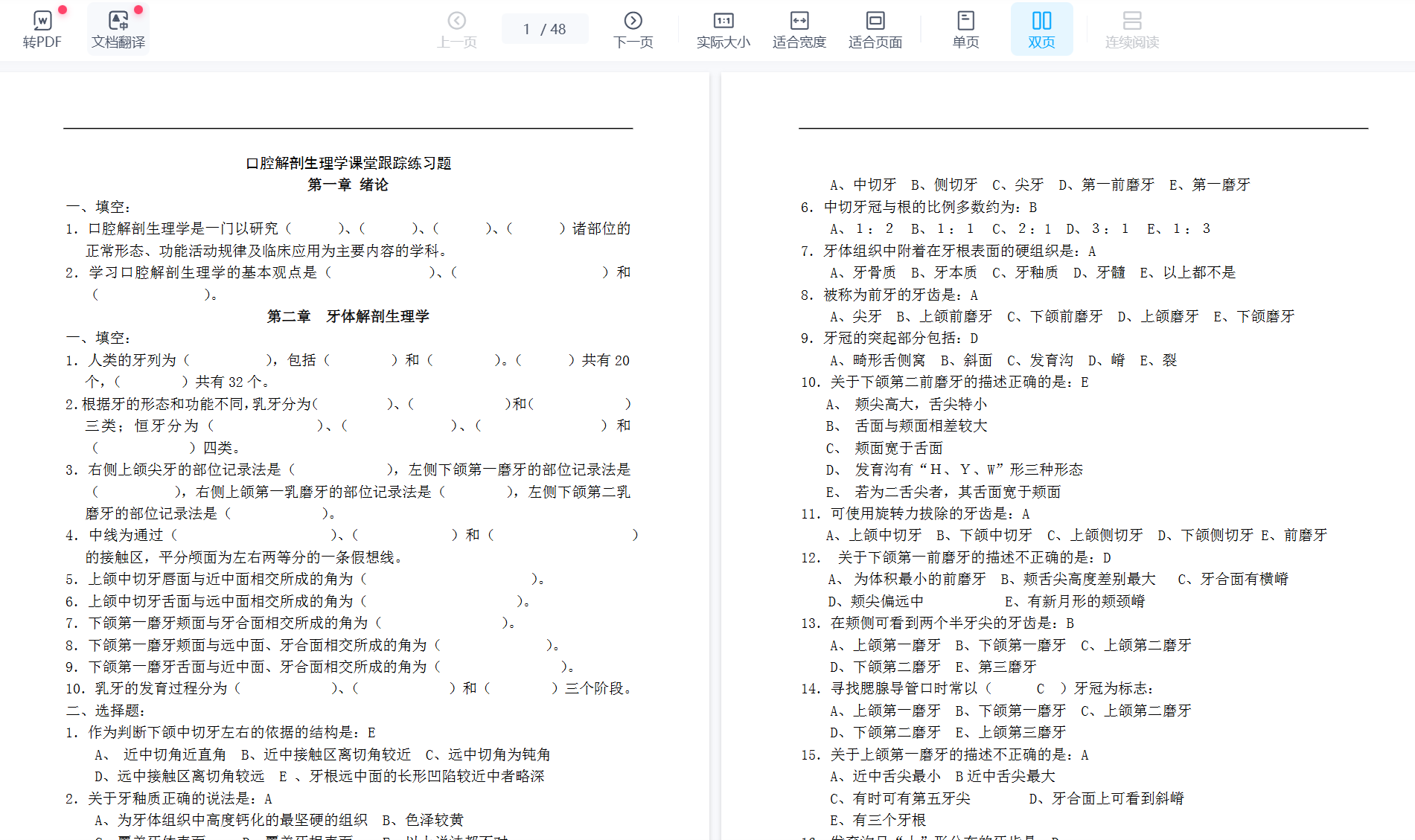Open the 文档翻译 document translation tool
This screenshot has width=1415, height=840.
[118, 29]
